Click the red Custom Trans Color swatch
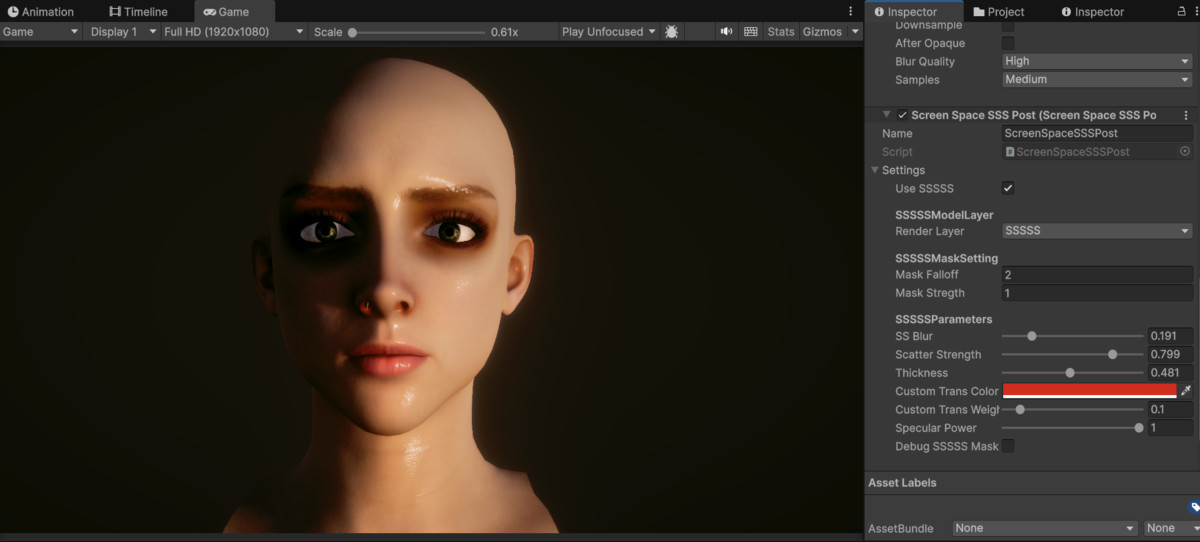 (x=1089, y=391)
